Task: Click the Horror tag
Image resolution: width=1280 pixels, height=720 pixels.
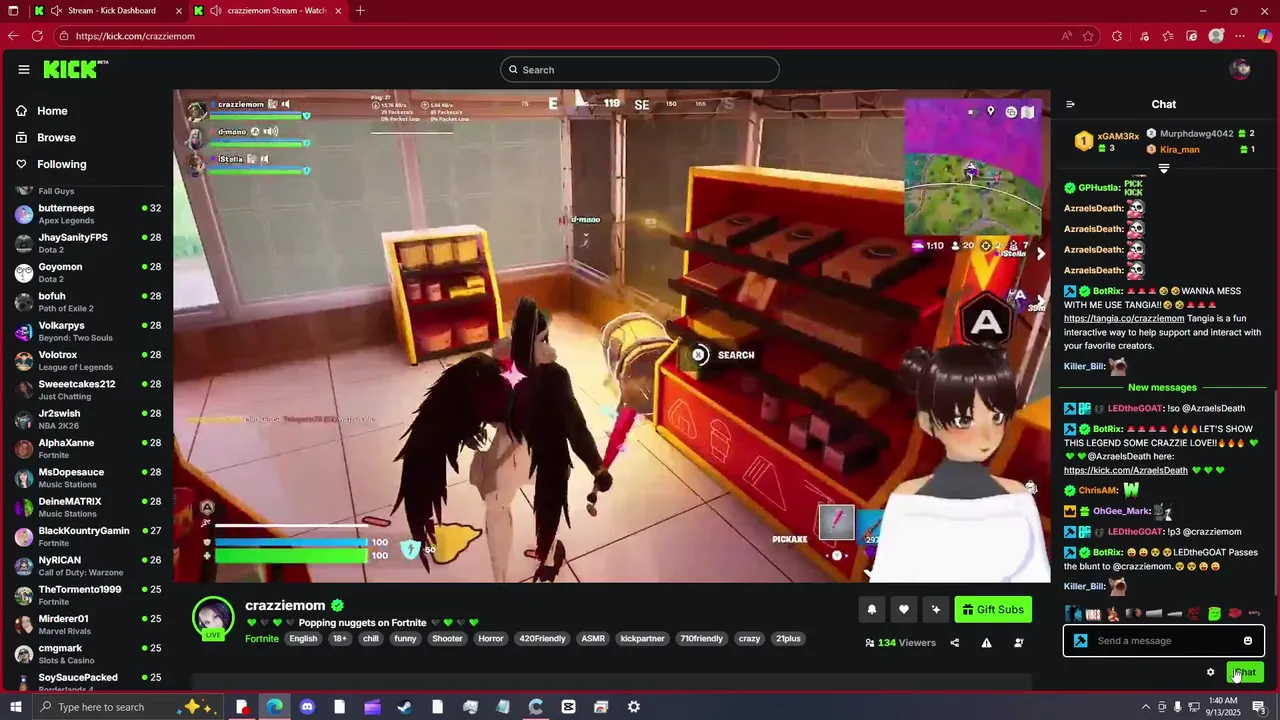Action: pyautogui.click(x=491, y=639)
